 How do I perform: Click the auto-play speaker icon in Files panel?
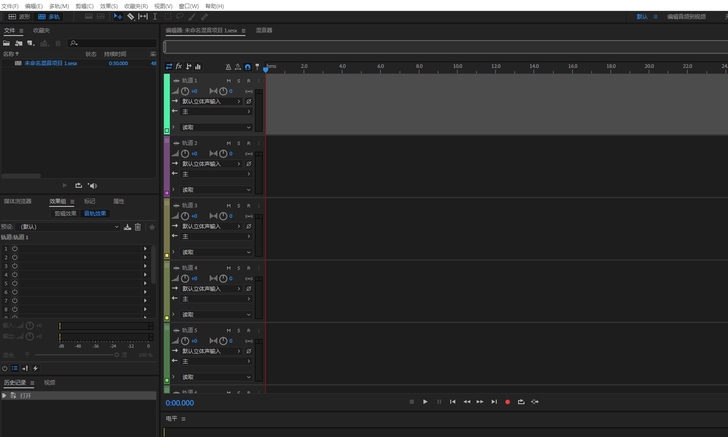pyautogui.click(x=92, y=186)
